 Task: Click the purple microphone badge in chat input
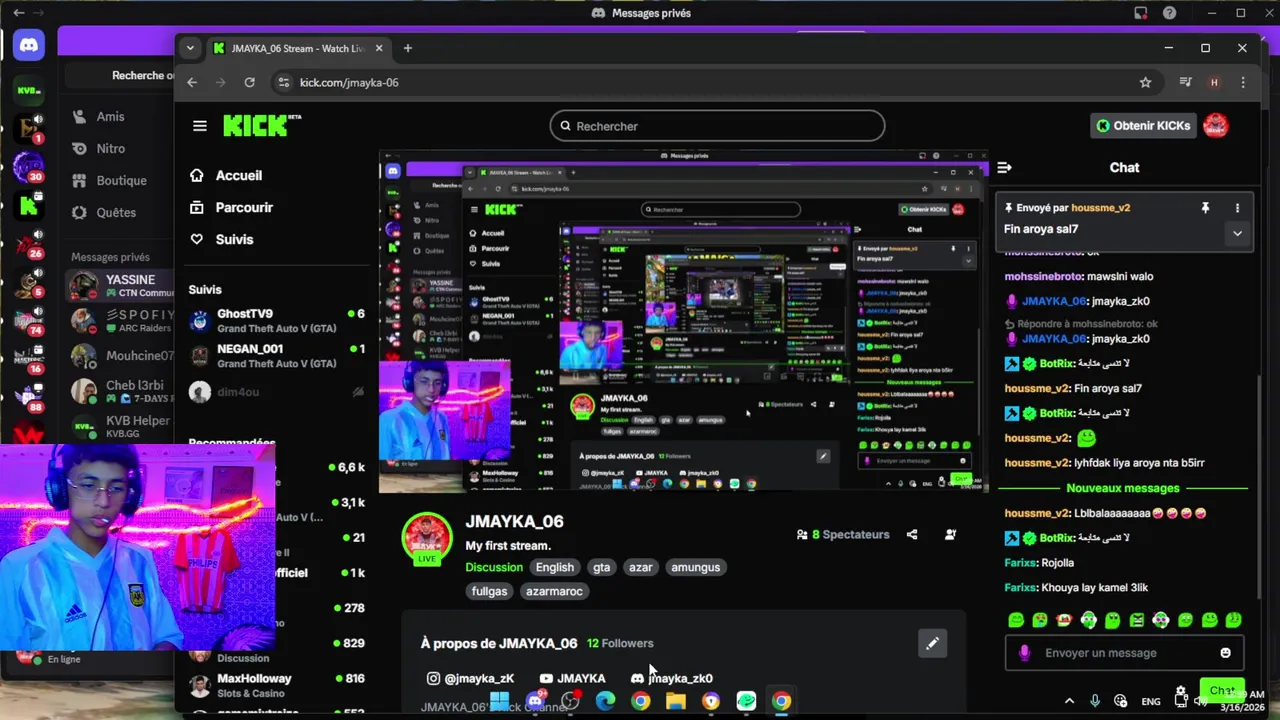(1024, 653)
